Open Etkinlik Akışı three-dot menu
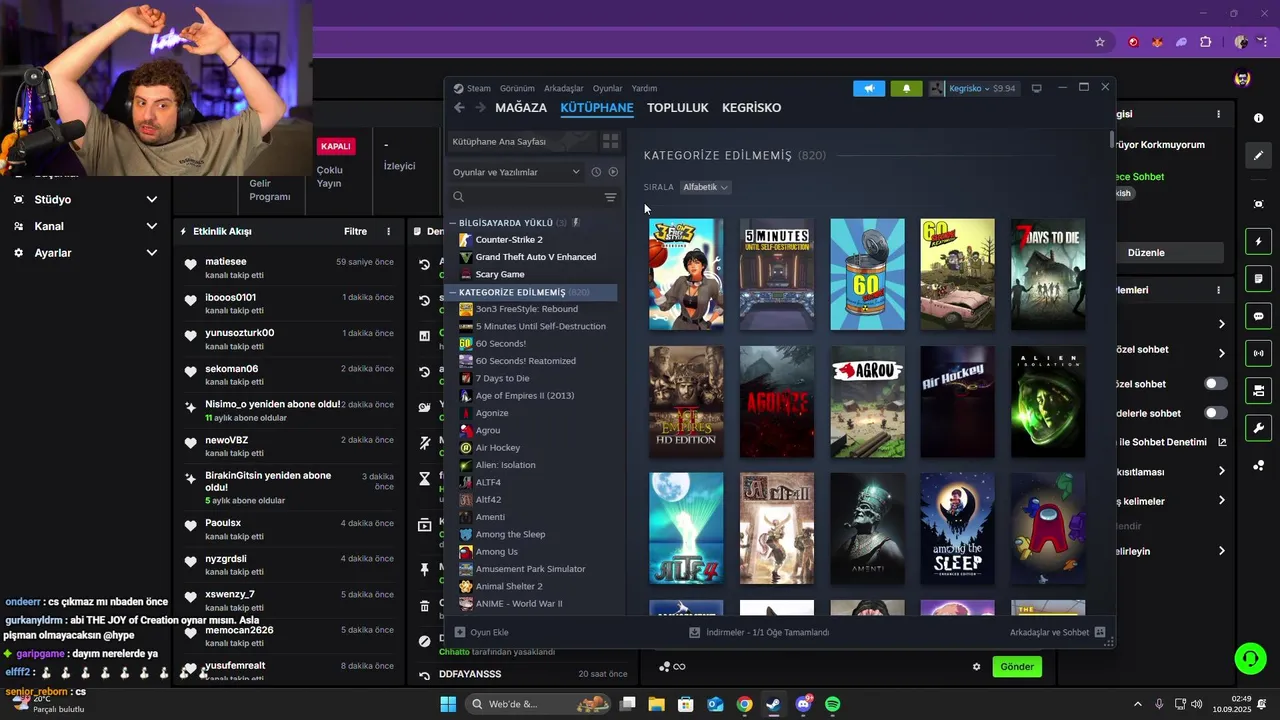 click(x=389, y=231)
